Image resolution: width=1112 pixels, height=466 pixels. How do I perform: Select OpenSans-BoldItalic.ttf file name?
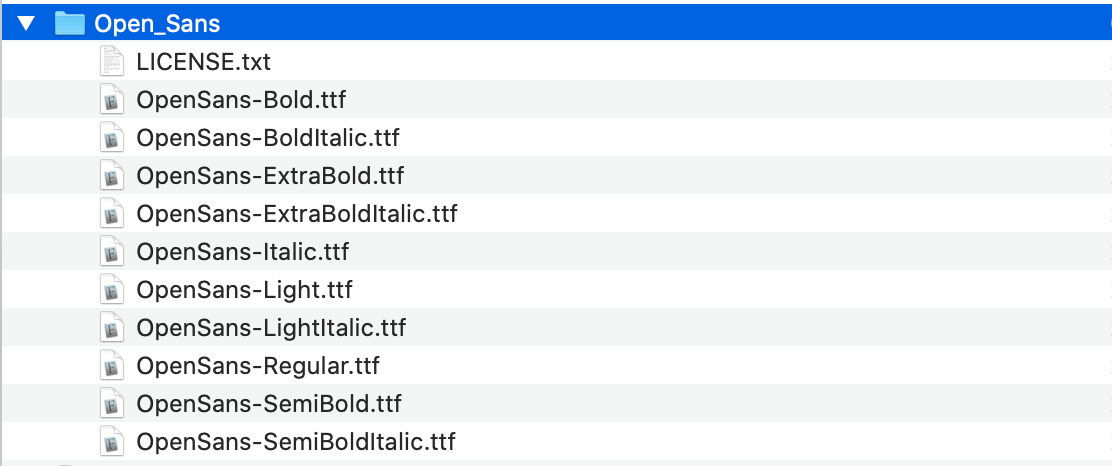click(268, 138)
